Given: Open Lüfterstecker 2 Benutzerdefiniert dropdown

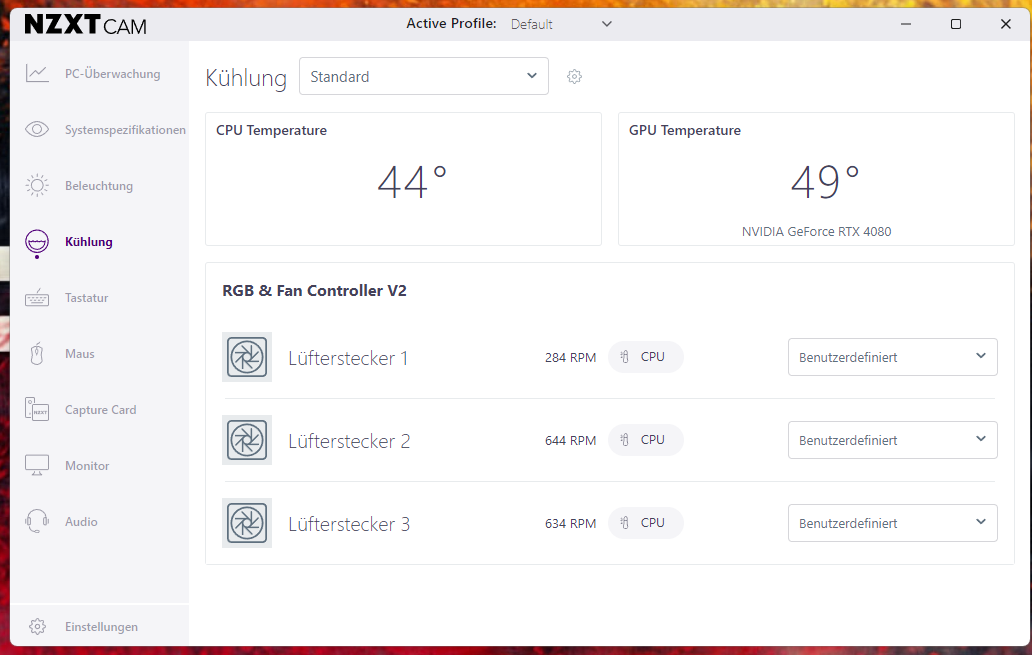Looking at the screenshot, I should click(x=892, y=440).
